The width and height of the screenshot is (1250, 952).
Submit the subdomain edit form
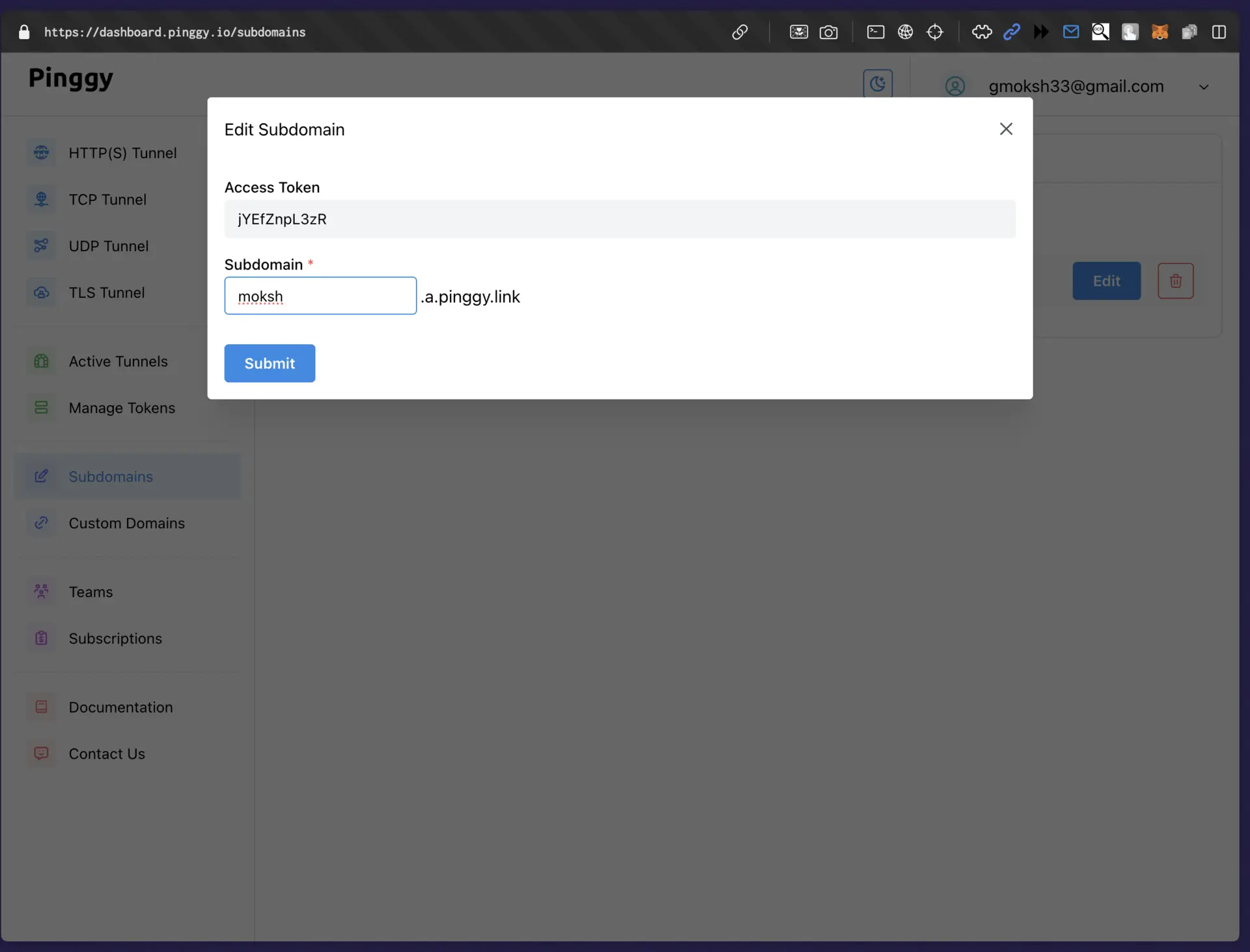(270, 363)
